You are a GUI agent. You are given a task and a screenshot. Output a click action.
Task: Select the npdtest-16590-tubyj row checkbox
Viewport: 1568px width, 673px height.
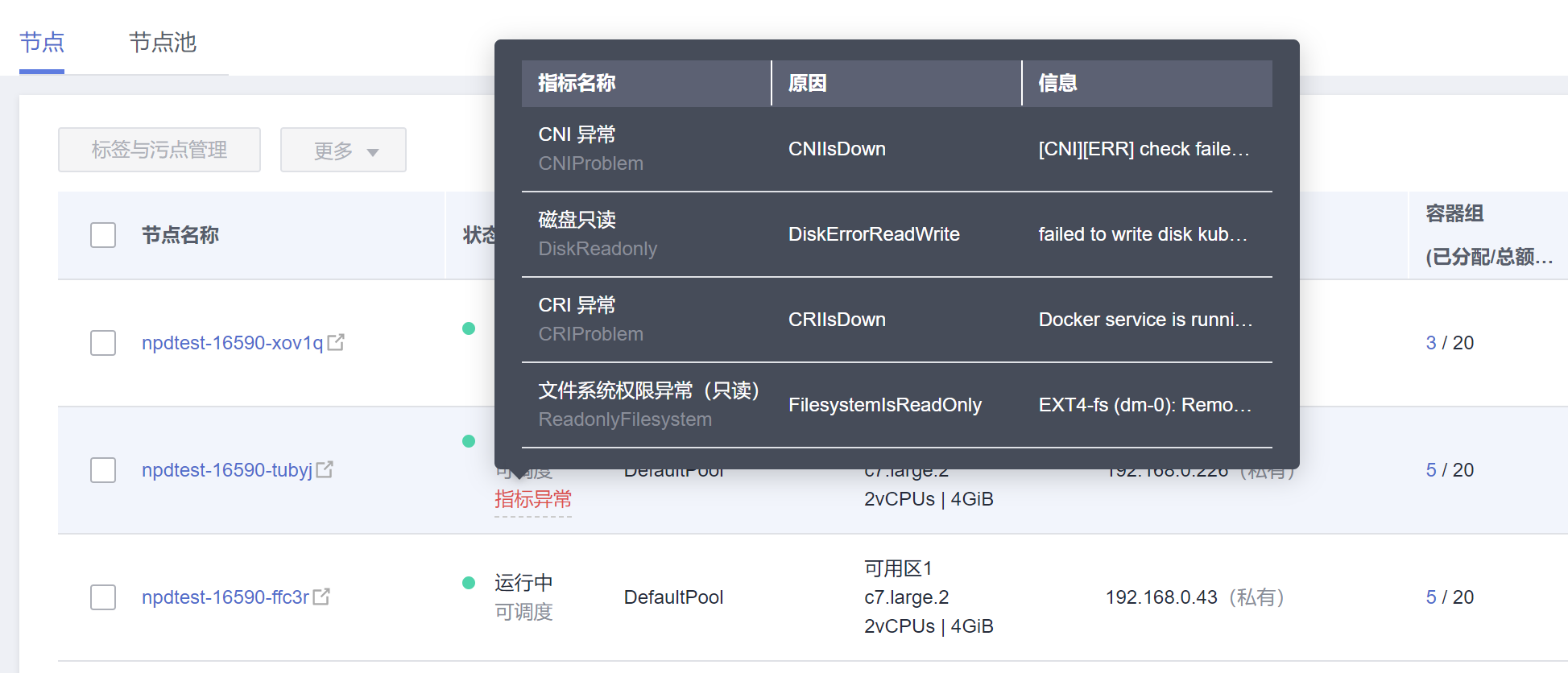[x=103, y=470]
